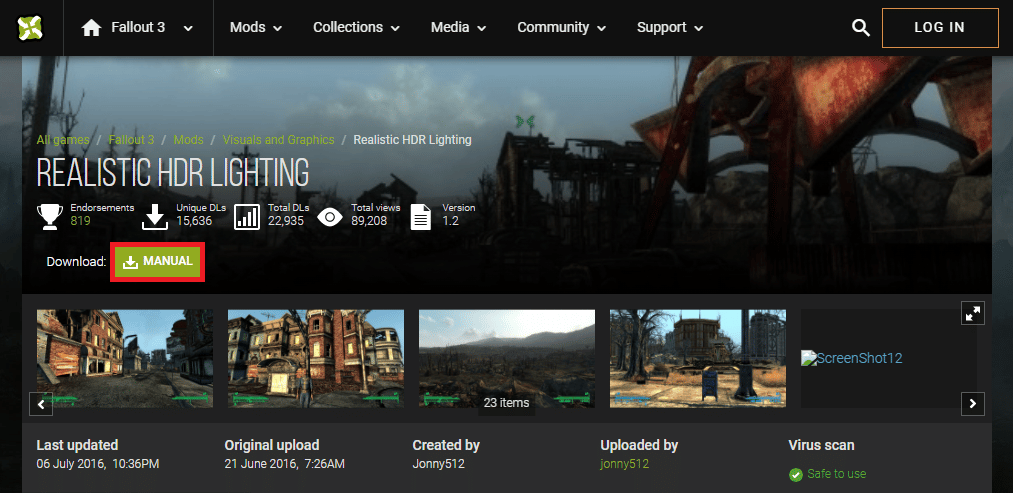Click the Total DLs bar chart icon
Viewport: 1013px width, 493px height.
point(247,217)
